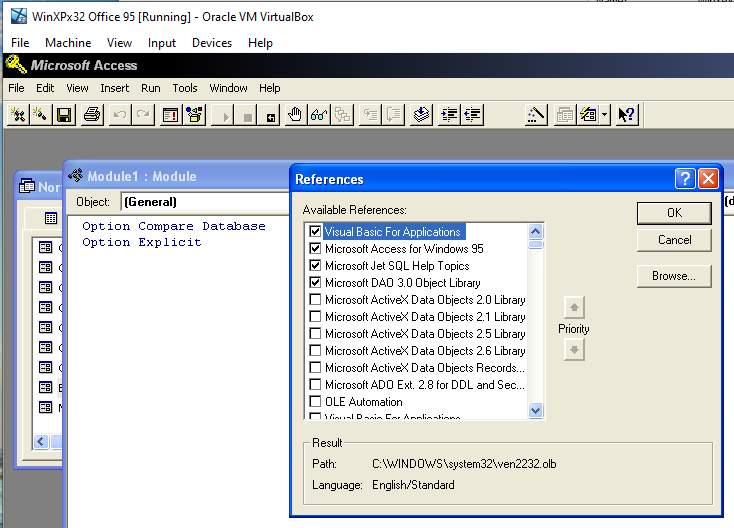
Task: Uncheck Visual Basic For Applications reference
Action: click(315, 232)
